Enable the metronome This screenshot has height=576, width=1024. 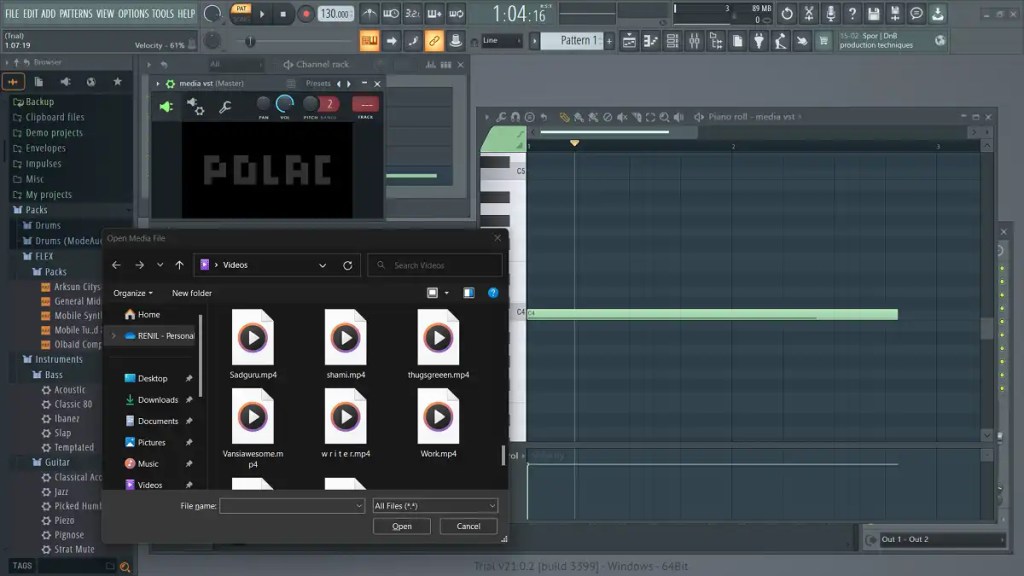click(370, 13)
